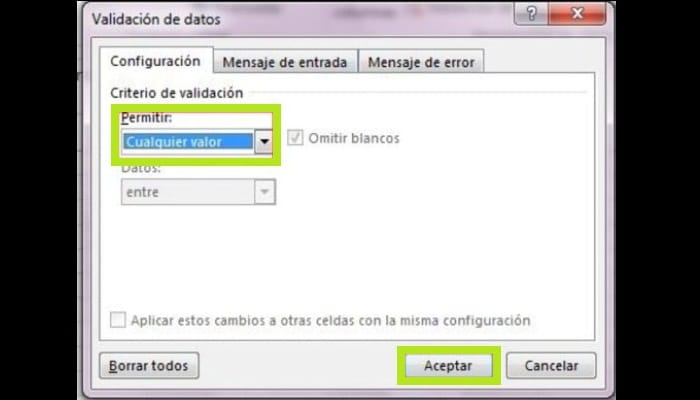Toggle the Omitir blancos checkbox
The width and height of the screenshot is (700, 400).
point(295,138)
